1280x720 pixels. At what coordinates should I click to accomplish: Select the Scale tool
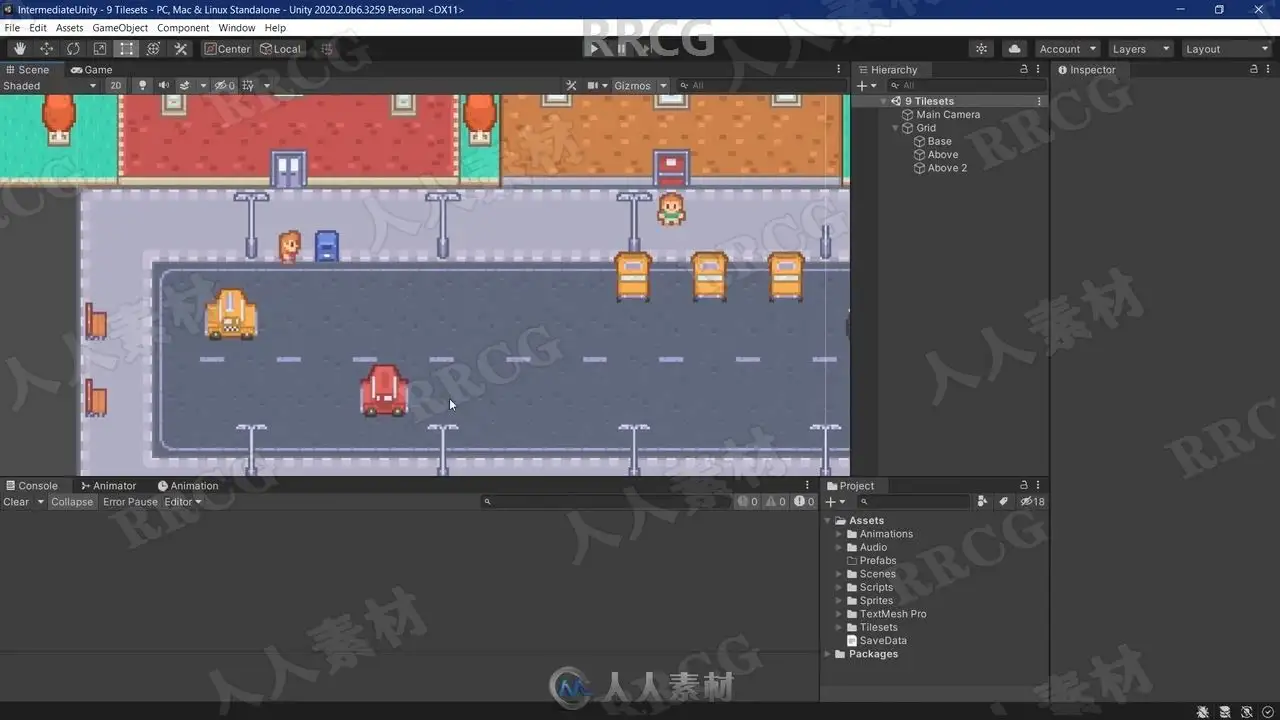100,49
